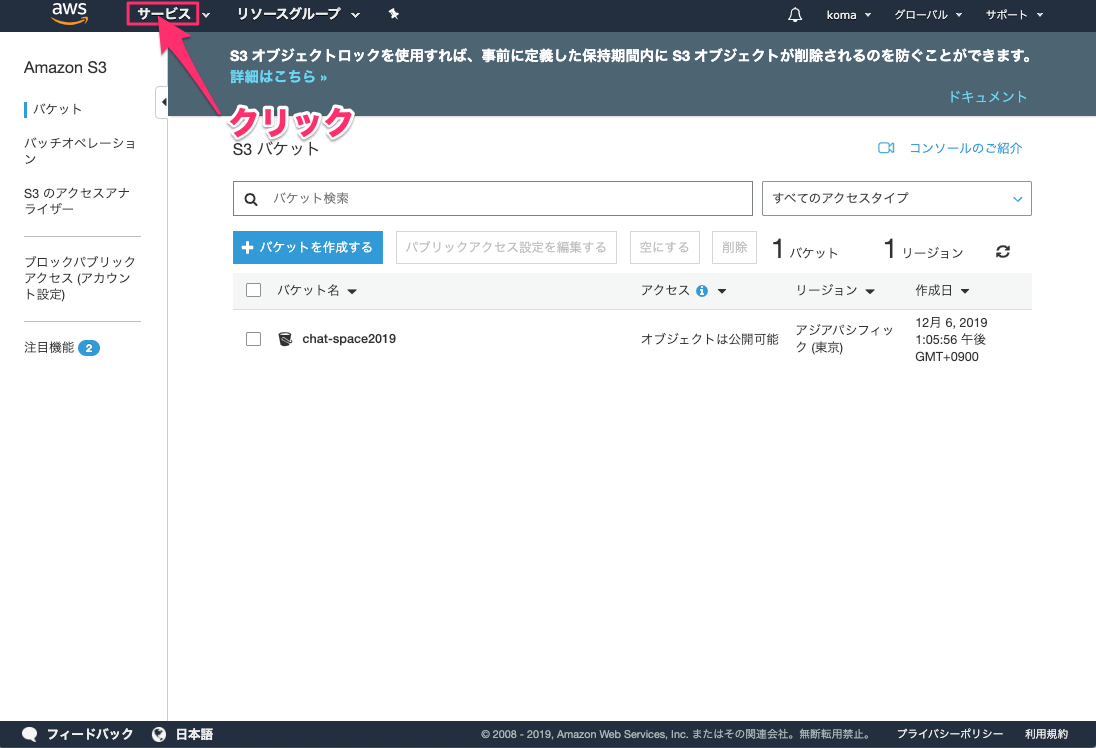
Task: Check the box for chat-space2019 bucket
Action: tap(254, 339)
